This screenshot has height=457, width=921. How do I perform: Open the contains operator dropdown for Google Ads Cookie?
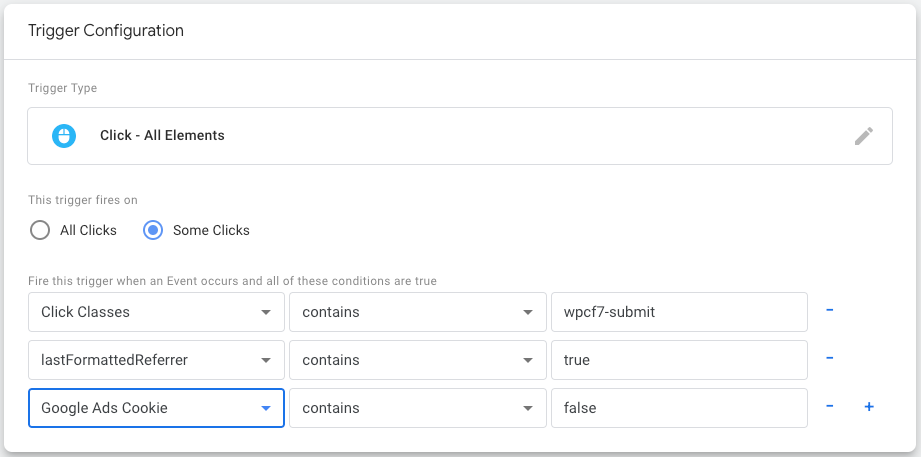417,408
